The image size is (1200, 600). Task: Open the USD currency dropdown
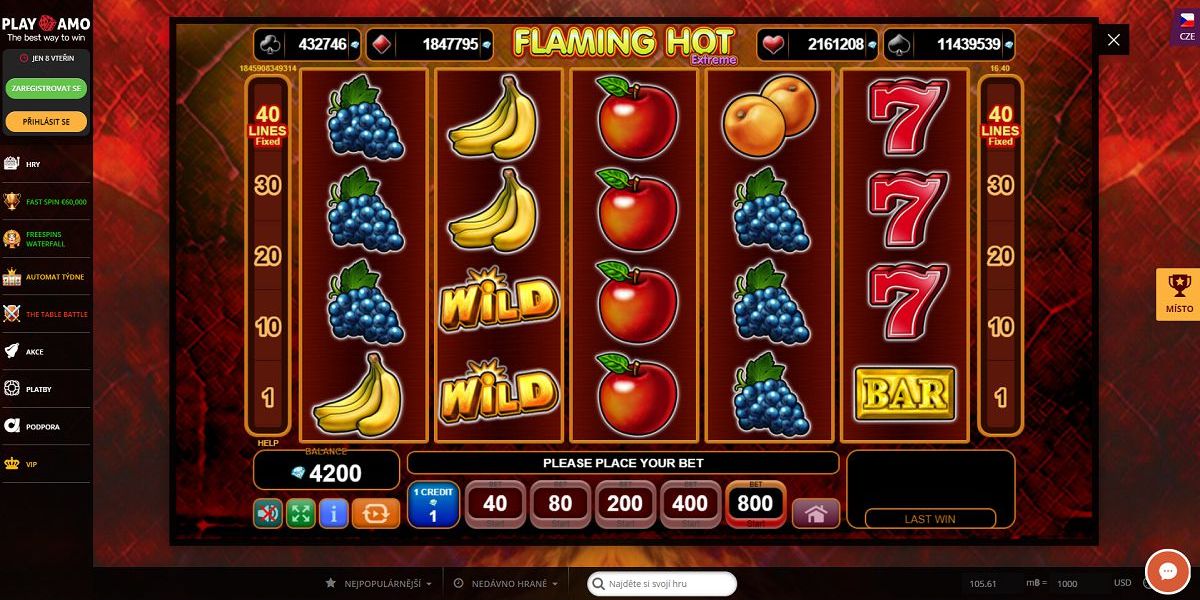pos(1129,583)
